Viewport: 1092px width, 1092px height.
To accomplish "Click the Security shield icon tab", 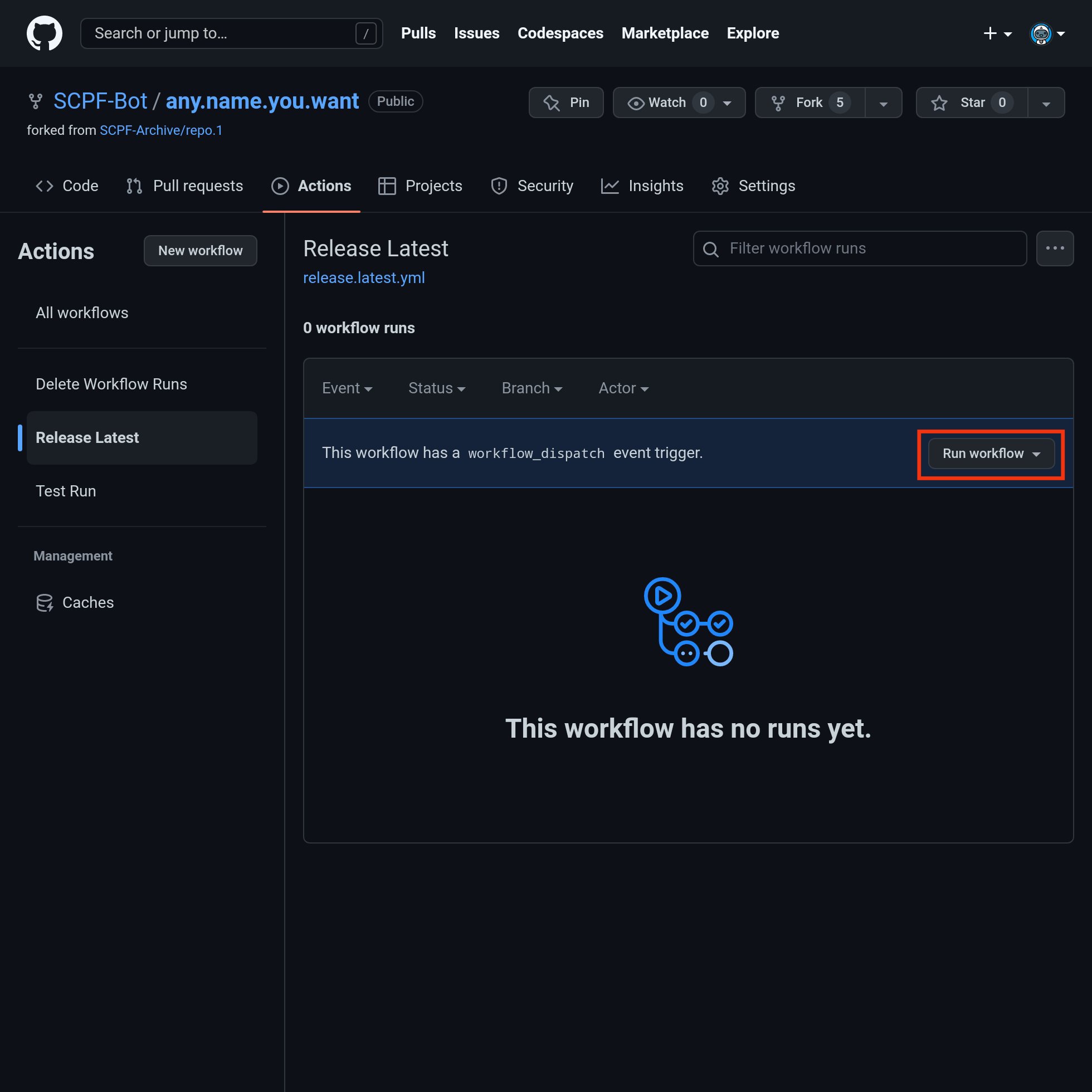I will pos(499,186).
